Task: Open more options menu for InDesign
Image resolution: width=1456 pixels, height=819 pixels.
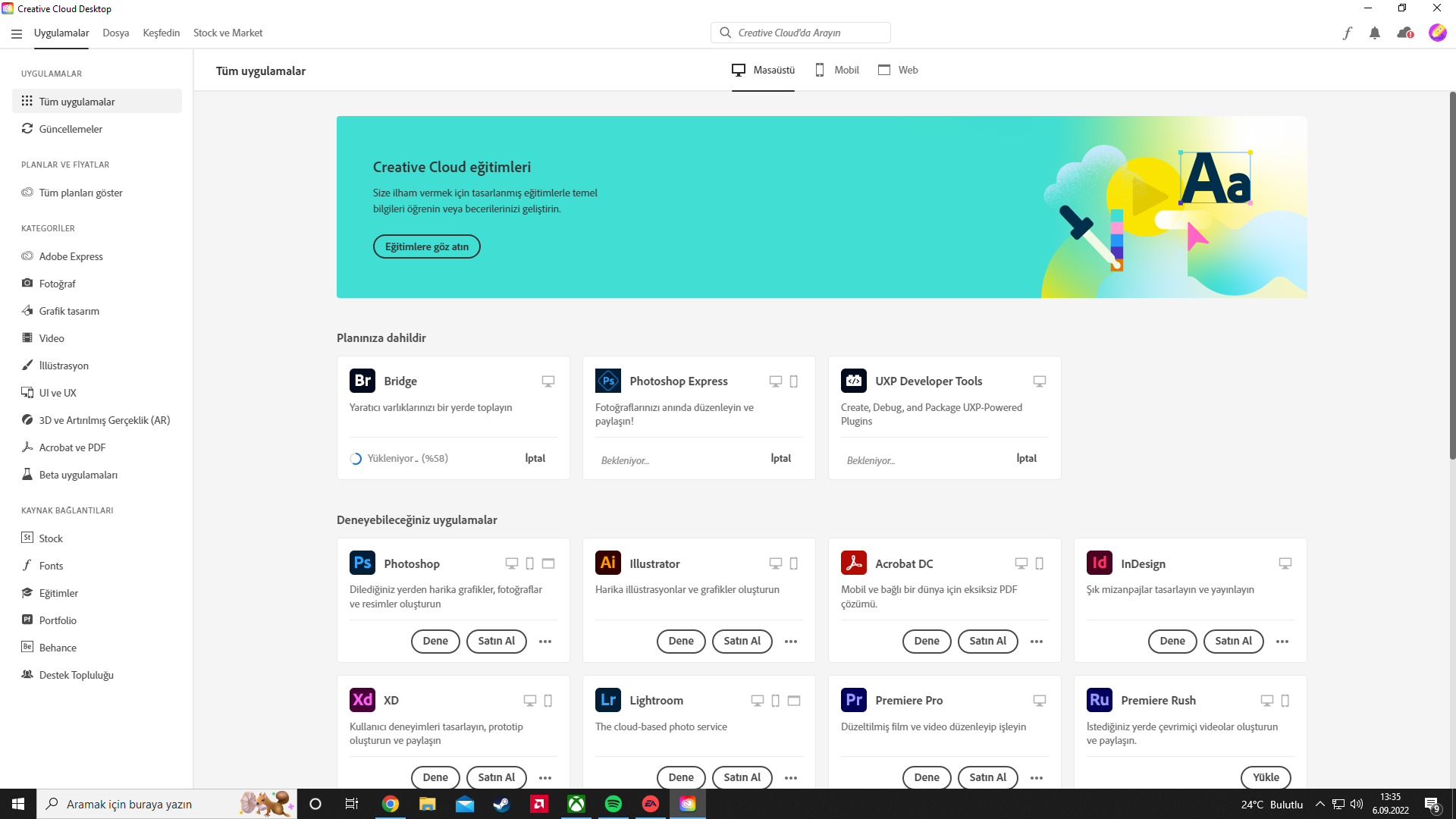Action: click(x=1282, y=642)
